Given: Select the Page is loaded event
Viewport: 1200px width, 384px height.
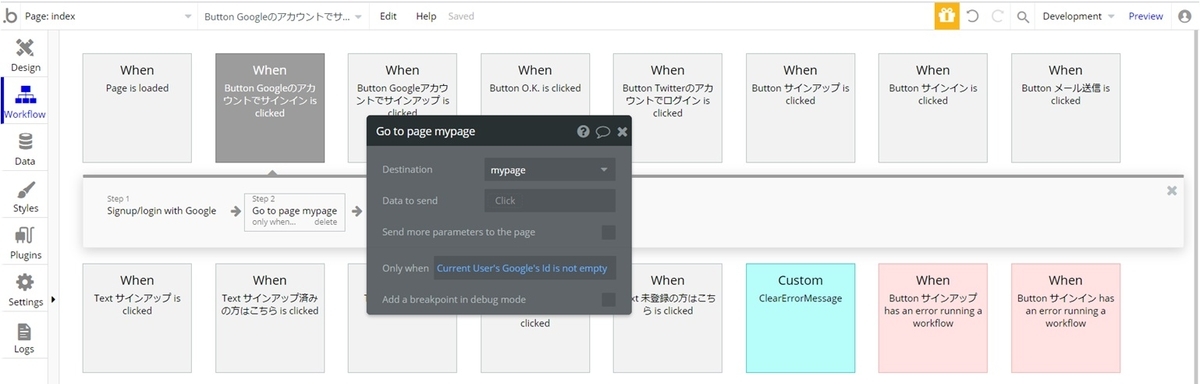Looking at the screenshot, I should (x=137, y=108).
